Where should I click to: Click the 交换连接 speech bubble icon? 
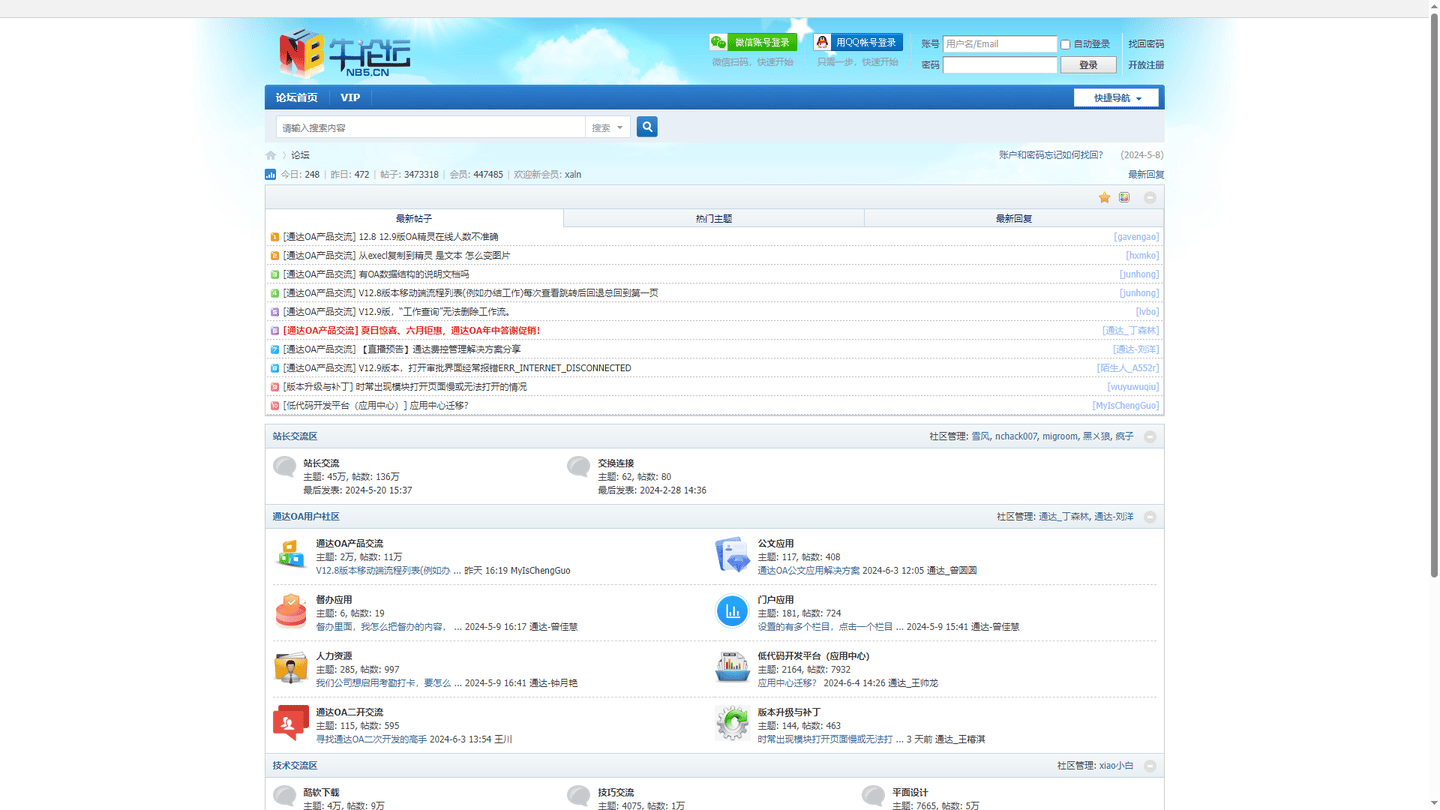coord(579,467)
